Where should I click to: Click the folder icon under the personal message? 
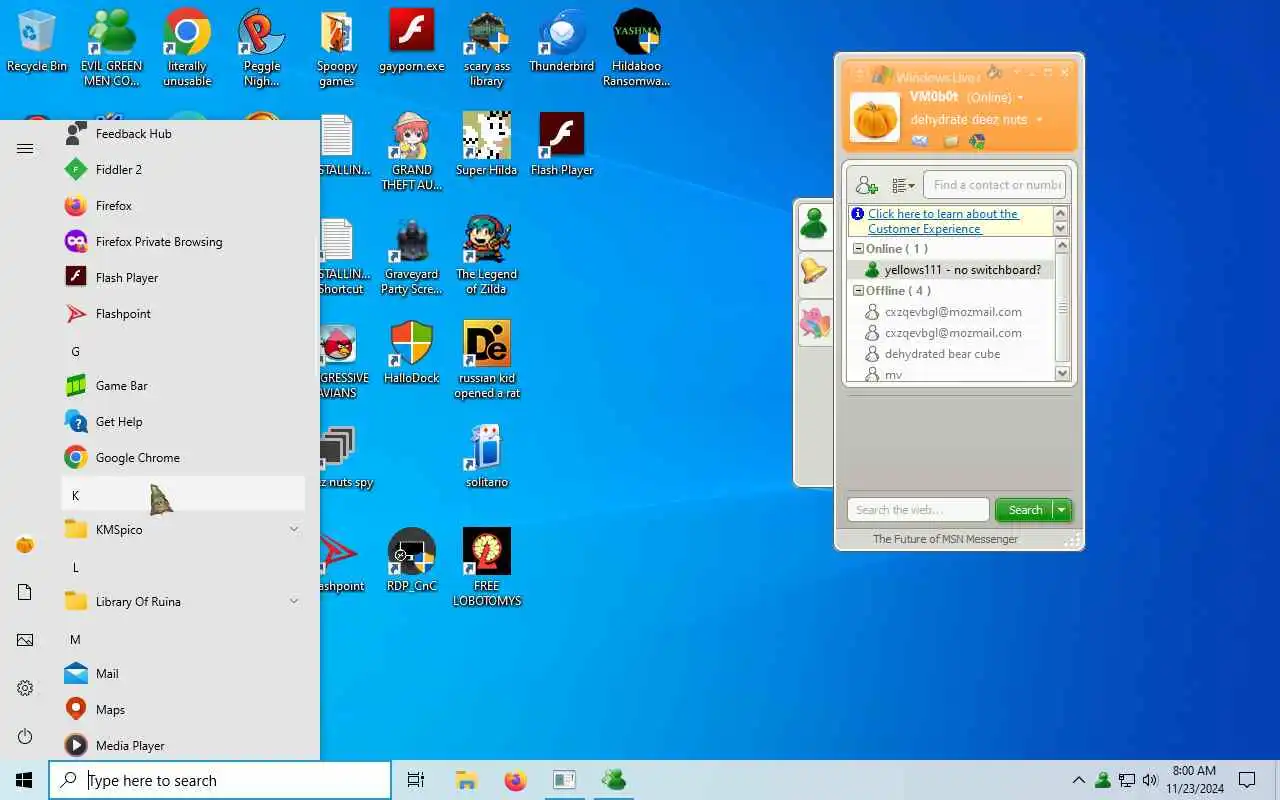pyautogui.click(x=950, y=141)
